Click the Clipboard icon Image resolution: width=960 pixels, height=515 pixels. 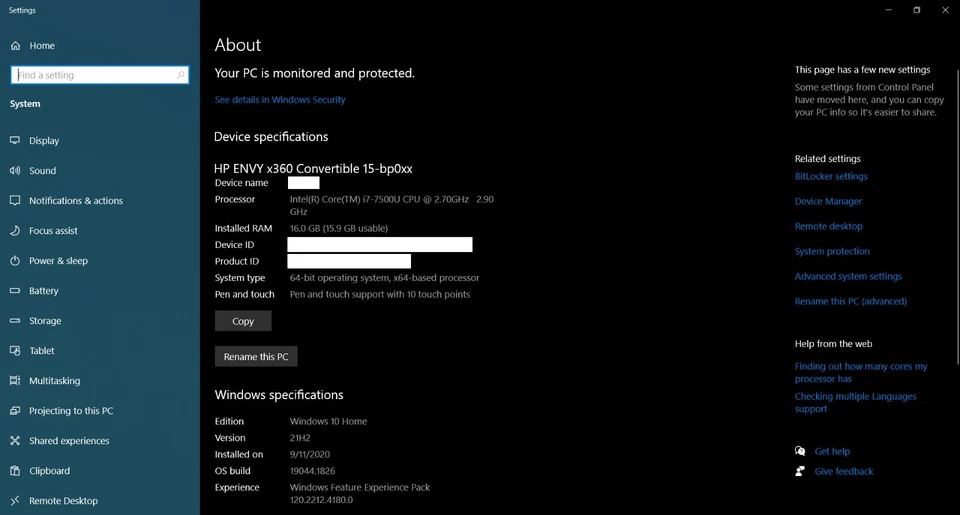(15, 470)
